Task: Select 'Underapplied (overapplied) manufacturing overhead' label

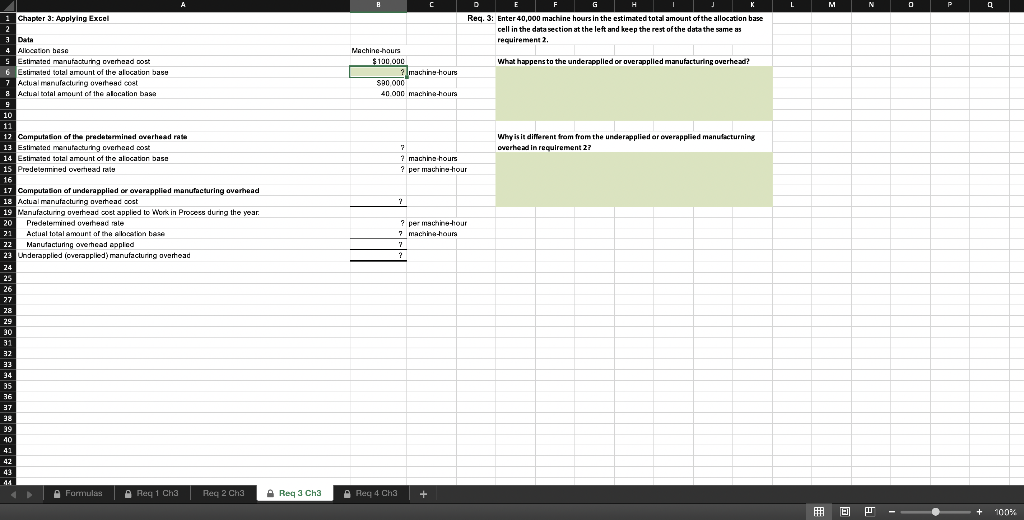Action: [104, 255]
